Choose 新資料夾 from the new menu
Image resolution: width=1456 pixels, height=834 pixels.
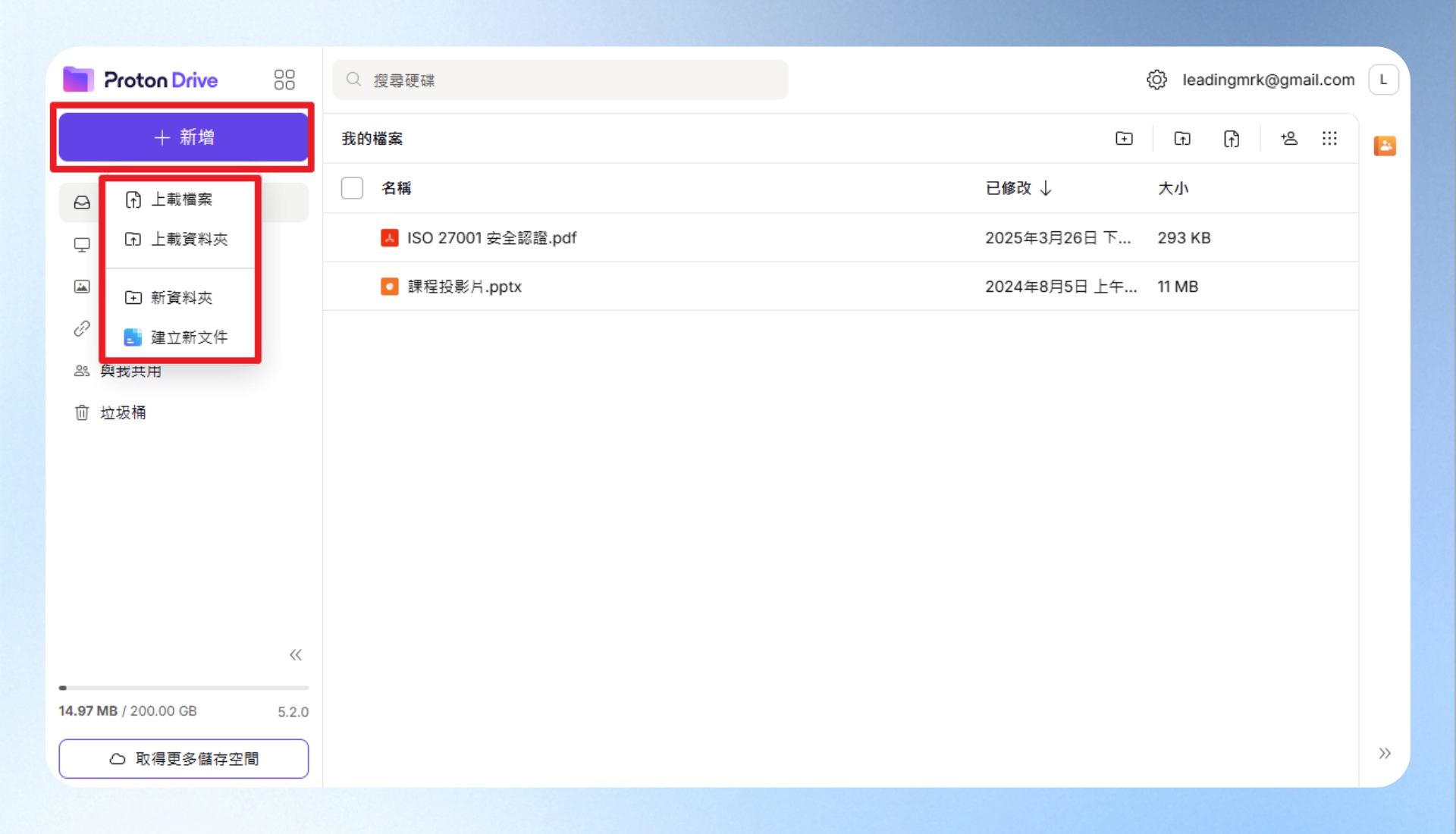pos(180,298)
